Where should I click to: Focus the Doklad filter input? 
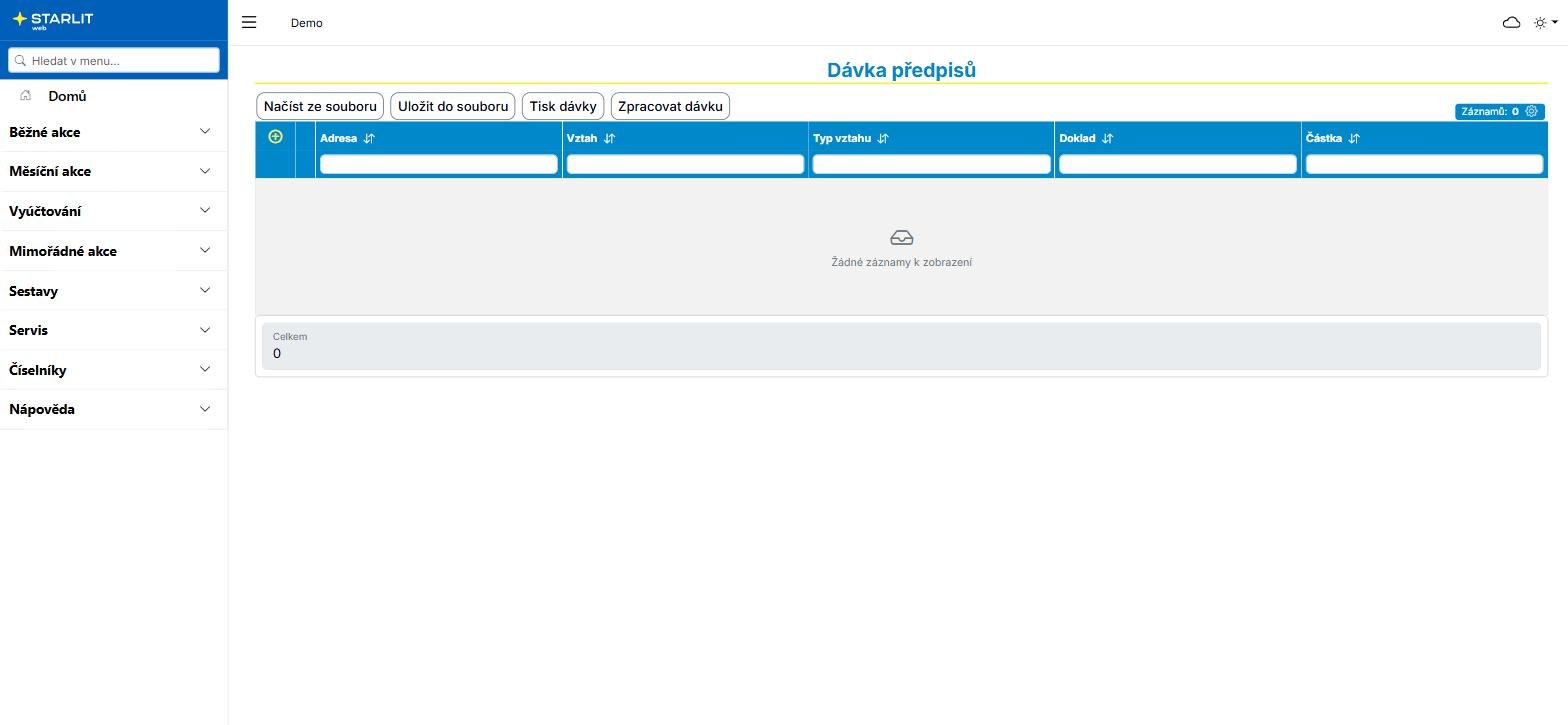[x=1178, y=164]
